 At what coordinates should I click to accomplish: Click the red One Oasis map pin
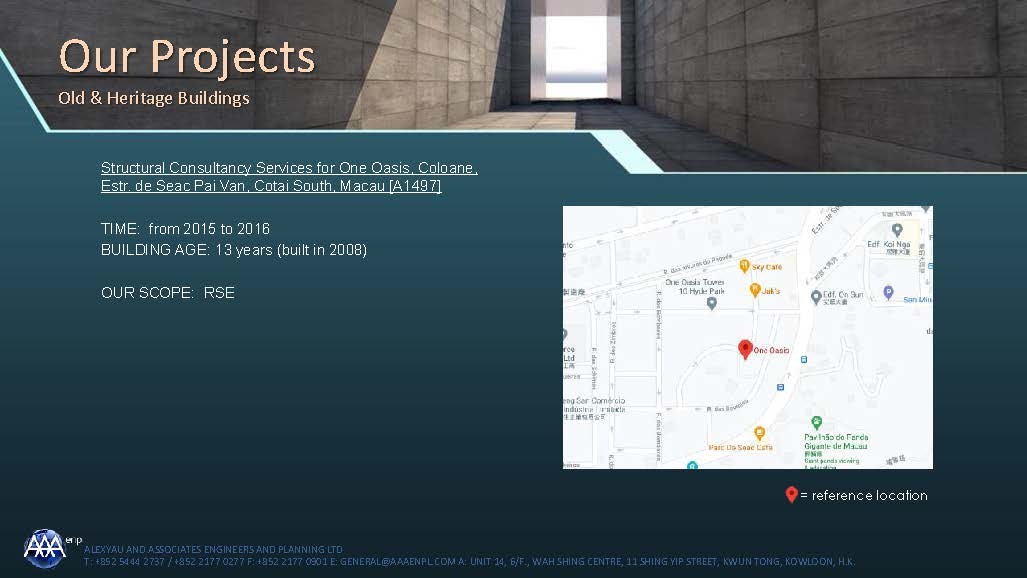click(x=745, y=348)
